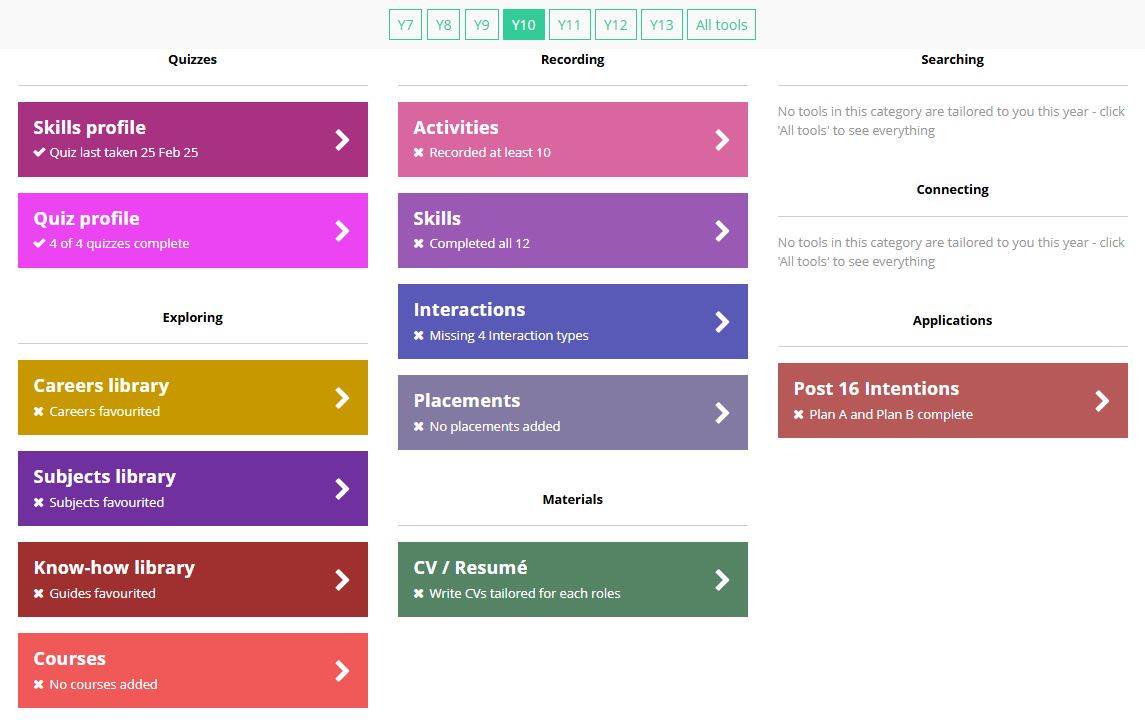Select the Y11 year tab
The height and width of the screenshot is (723, 1145).
tap(569, 25)
